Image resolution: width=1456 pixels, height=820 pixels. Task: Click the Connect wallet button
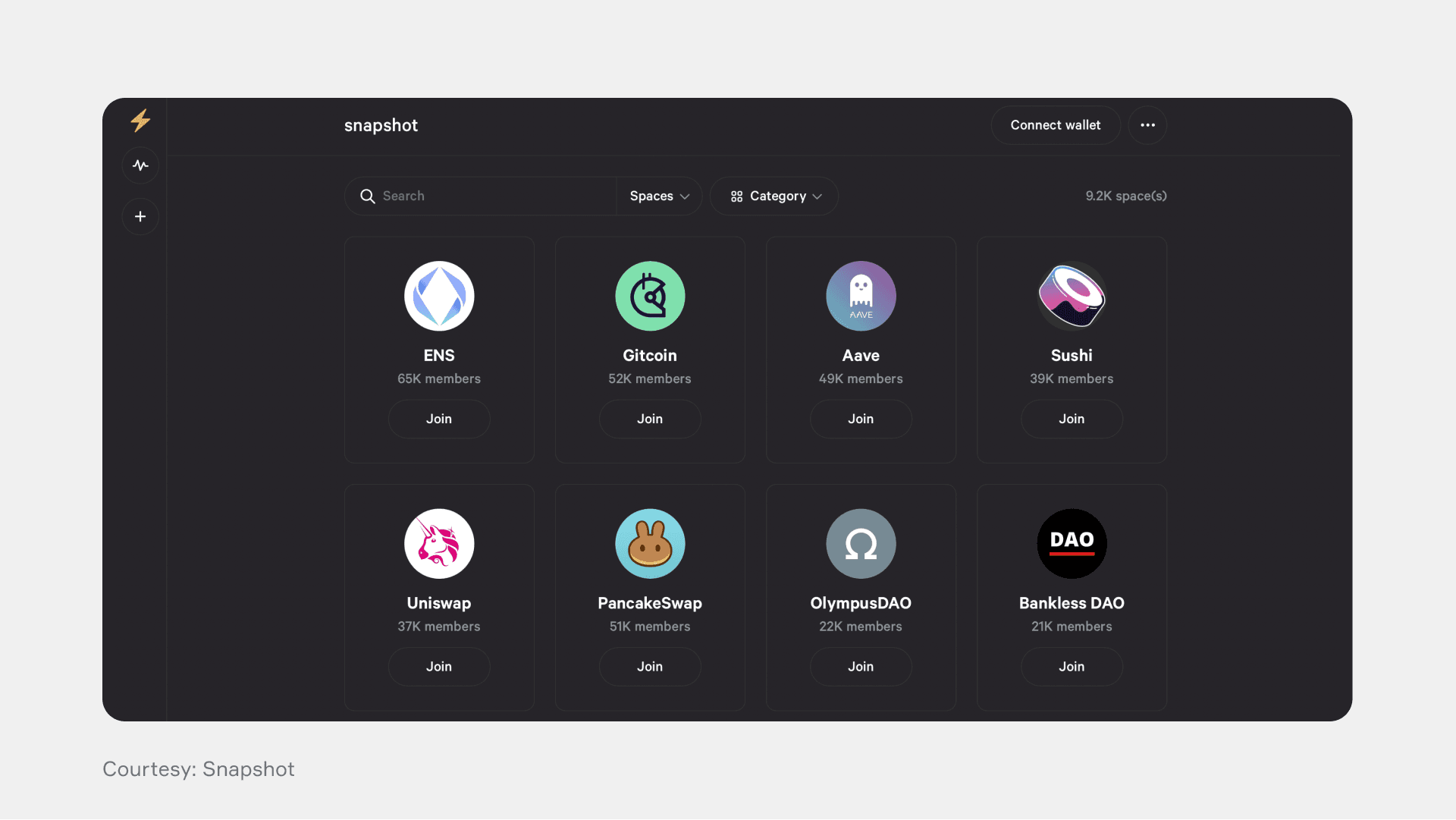point(1055,125)
